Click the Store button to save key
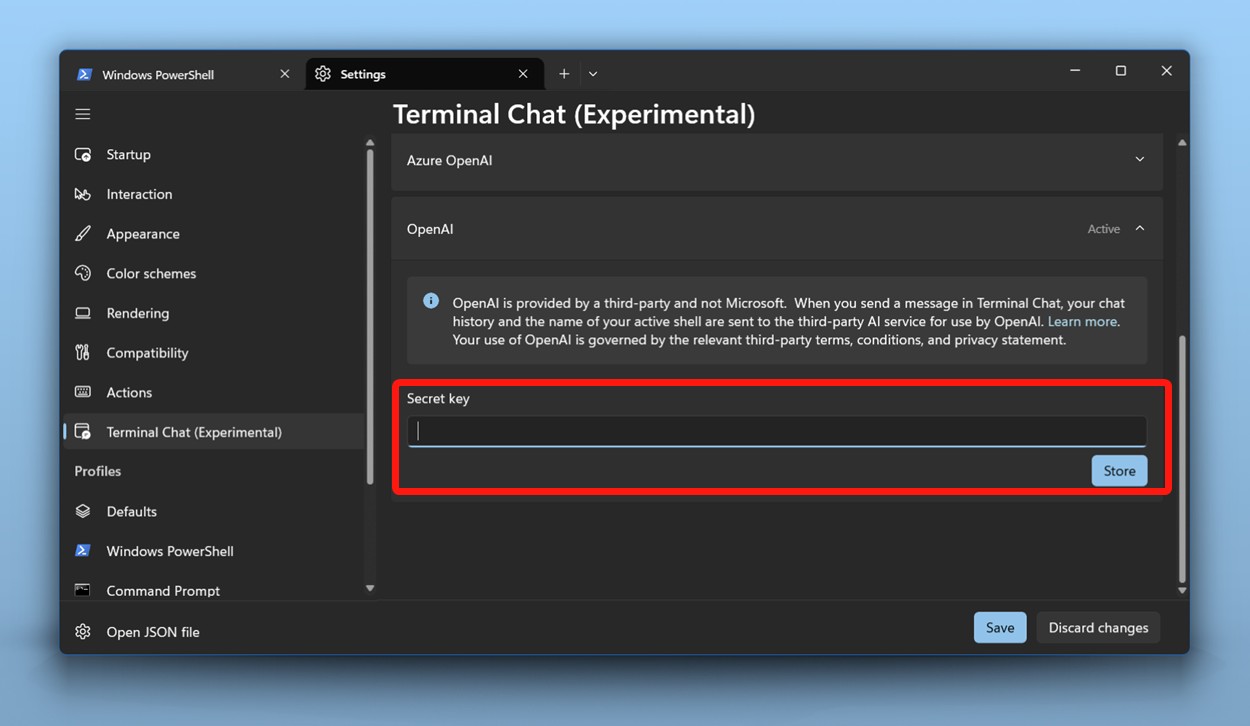Screen dimensions: 1250x726 point(1119,470)
